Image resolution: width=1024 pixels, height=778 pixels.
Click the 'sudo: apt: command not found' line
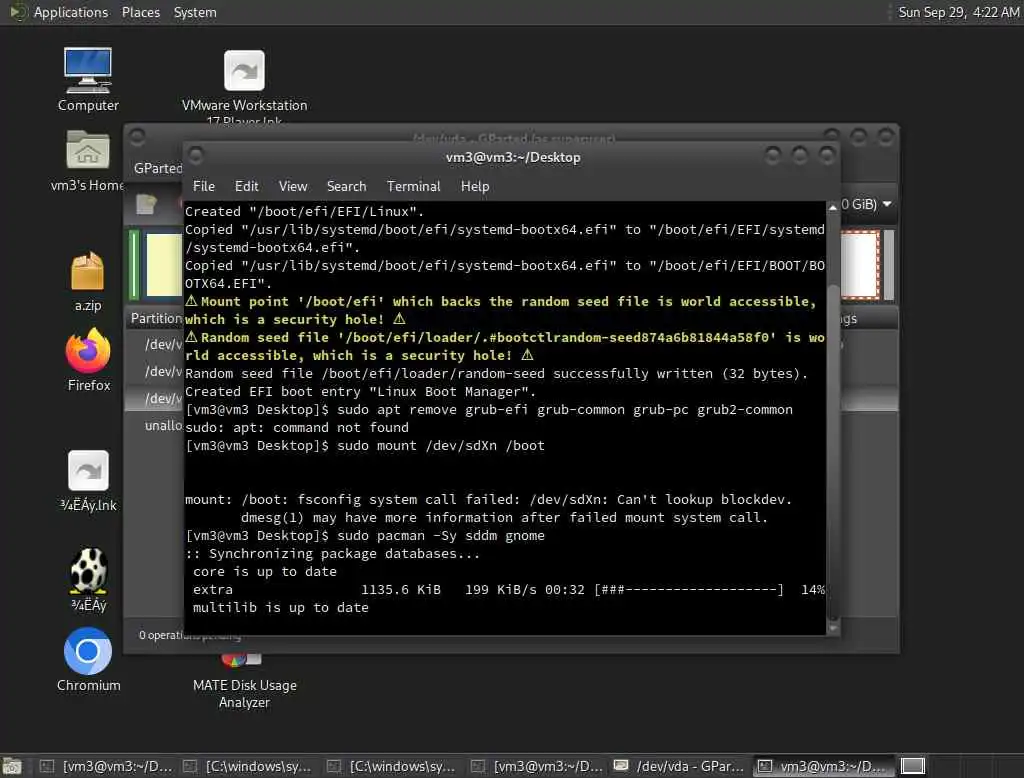tap(296, 427)
